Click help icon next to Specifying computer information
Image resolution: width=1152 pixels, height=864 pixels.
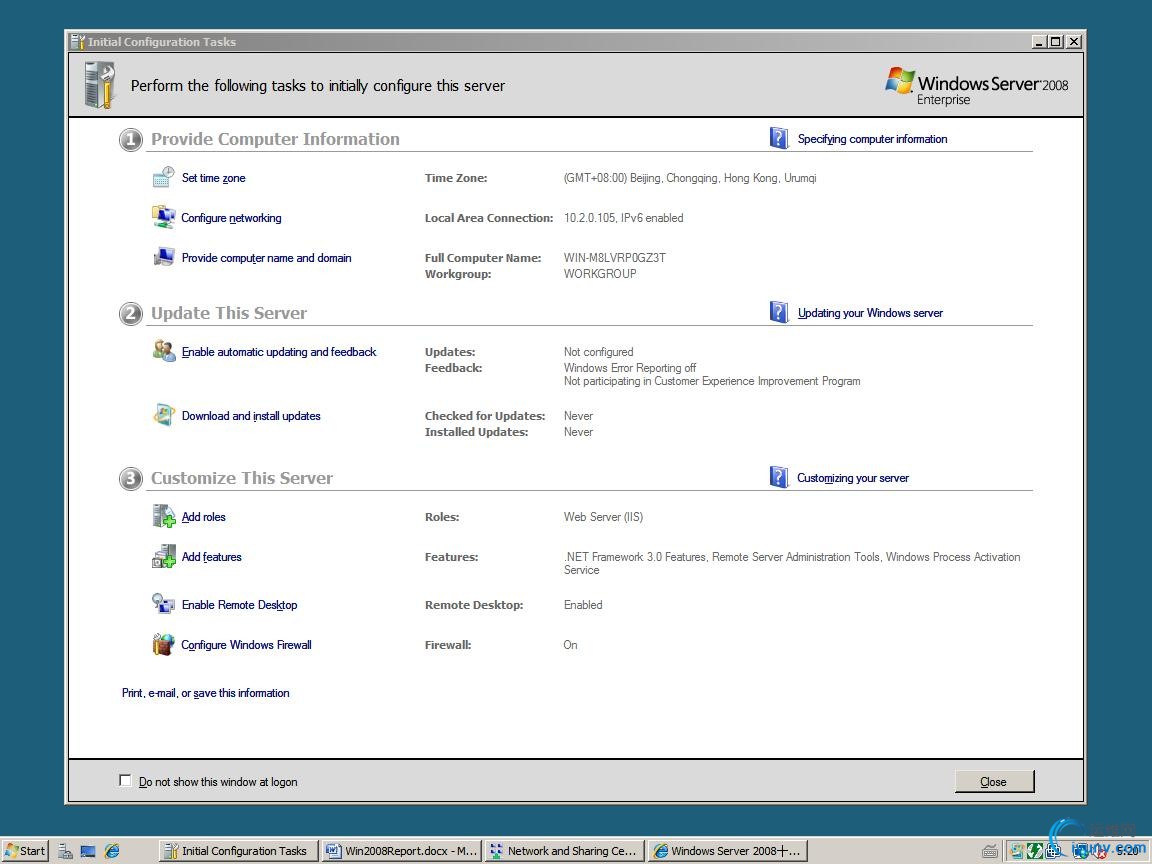pyautogui.click(x=779, y=138)
